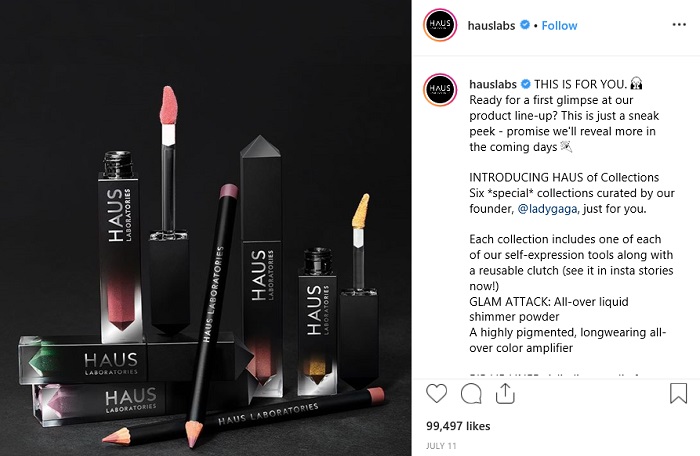The height and width of the screenshot is (456, 700).
Task: Click the upright HAUS Laboratories lip pencil
Action: point(211,313)
